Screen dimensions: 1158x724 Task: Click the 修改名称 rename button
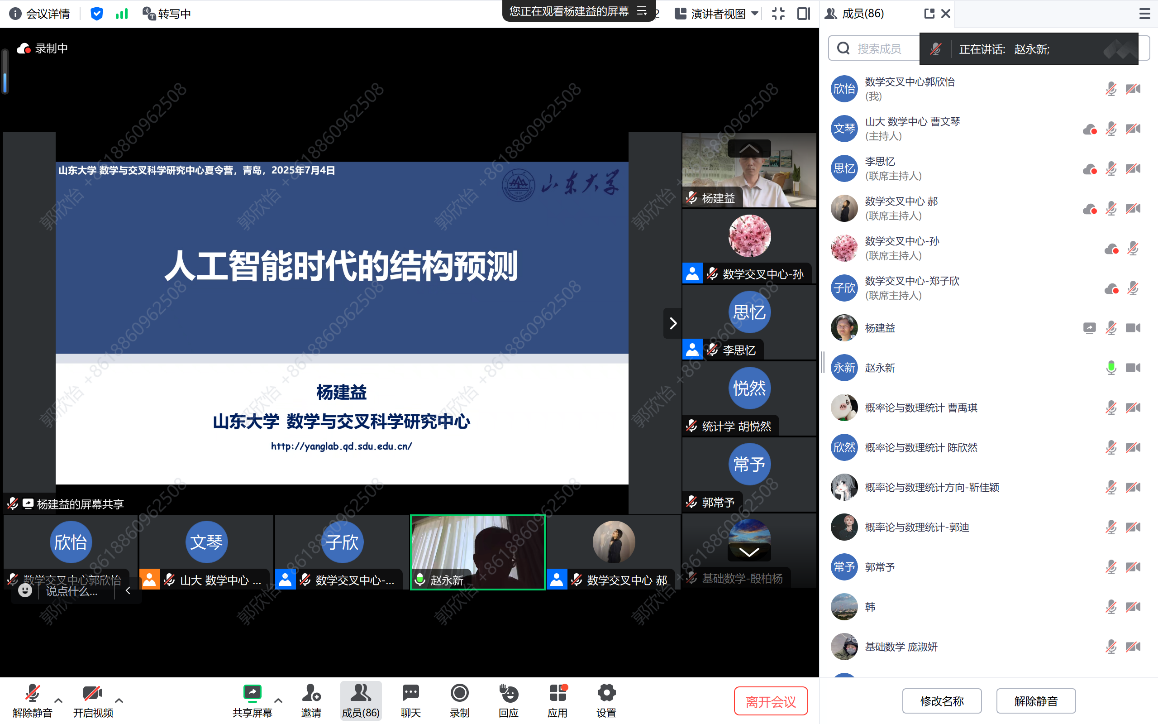click(x=941, y=701)
